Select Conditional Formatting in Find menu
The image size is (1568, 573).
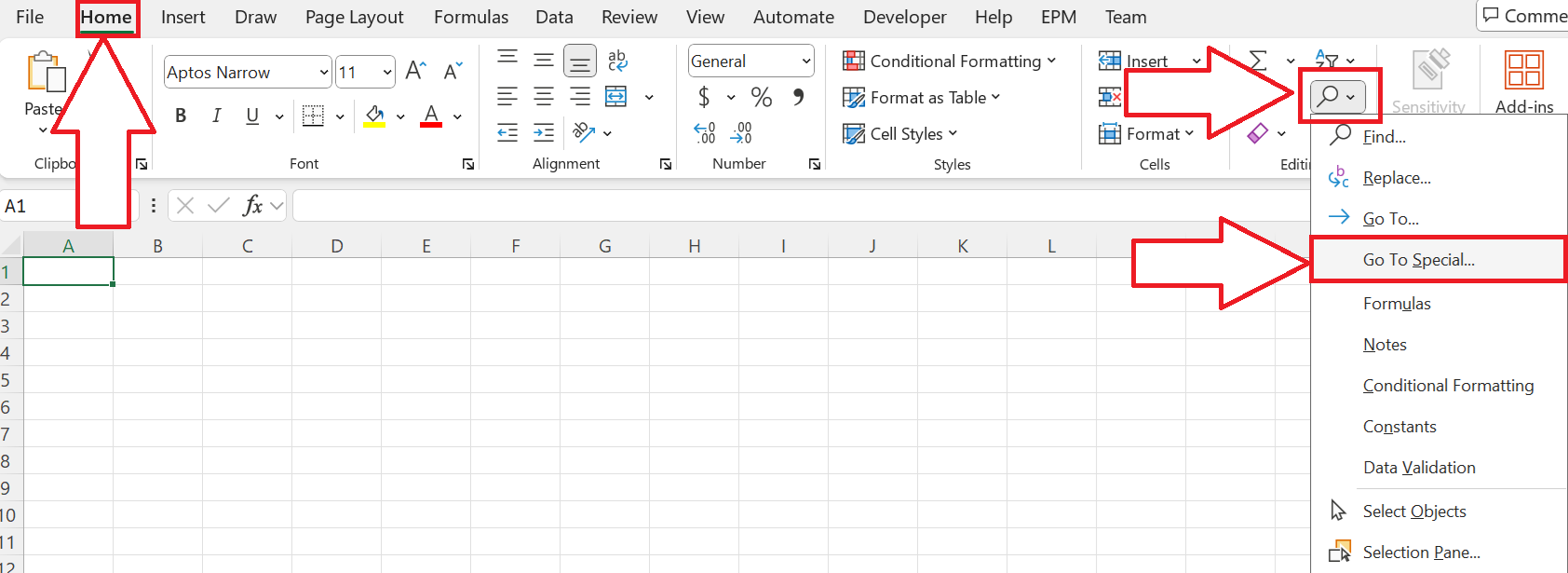pos(1439,385)
